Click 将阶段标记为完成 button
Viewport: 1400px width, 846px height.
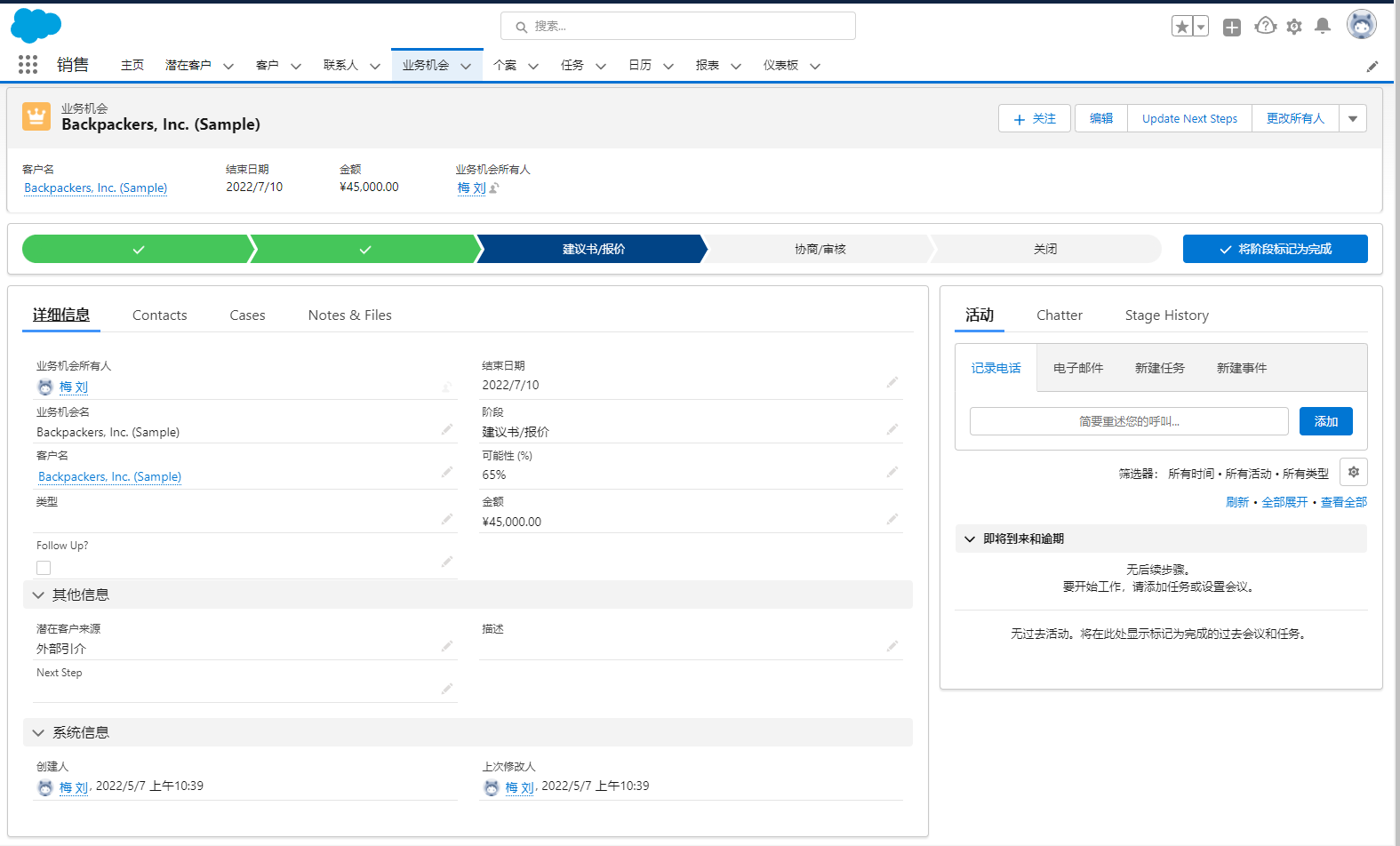(1275, 249)
